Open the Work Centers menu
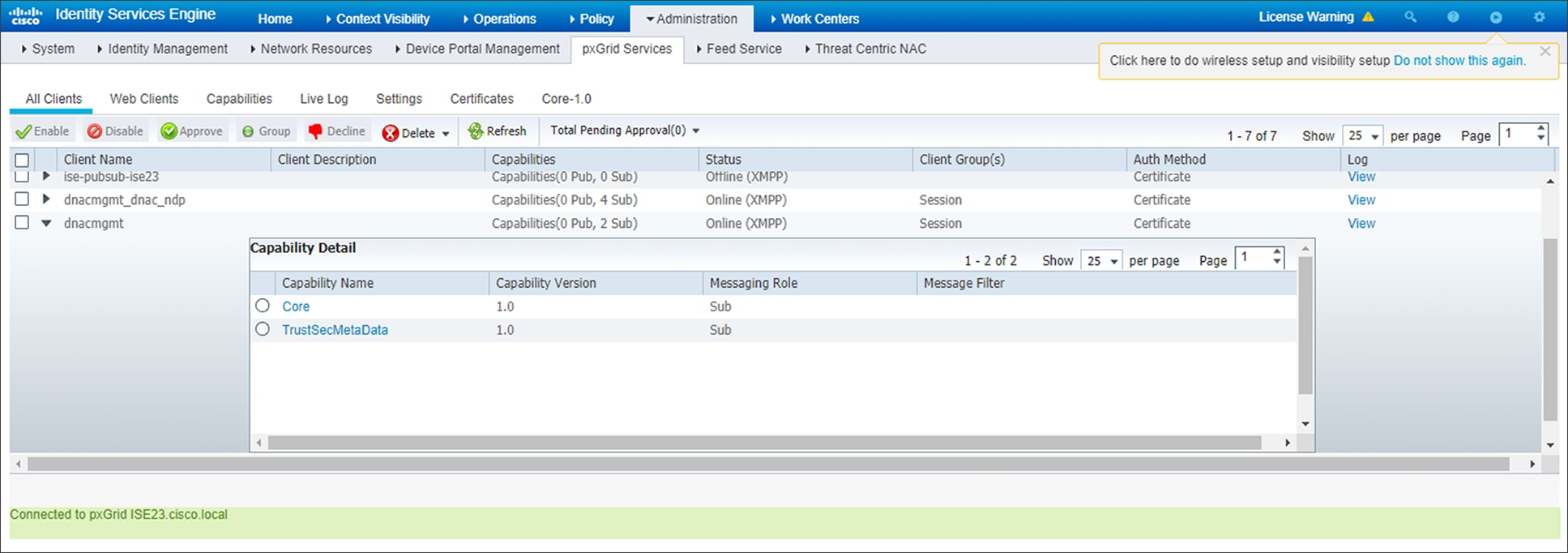1568x553 pixels. click(814, 19)
